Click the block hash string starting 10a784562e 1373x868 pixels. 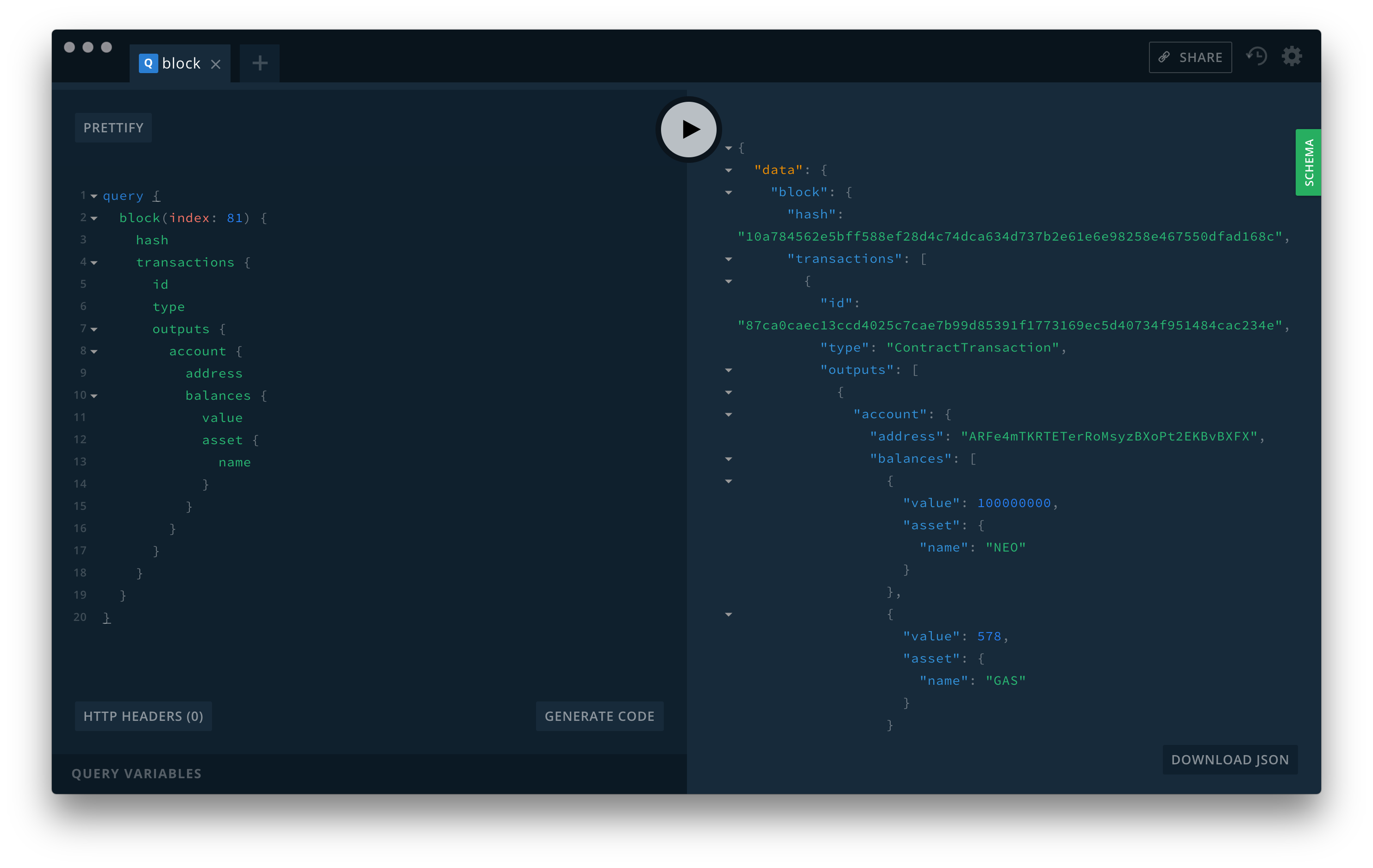pos(1010,236)
